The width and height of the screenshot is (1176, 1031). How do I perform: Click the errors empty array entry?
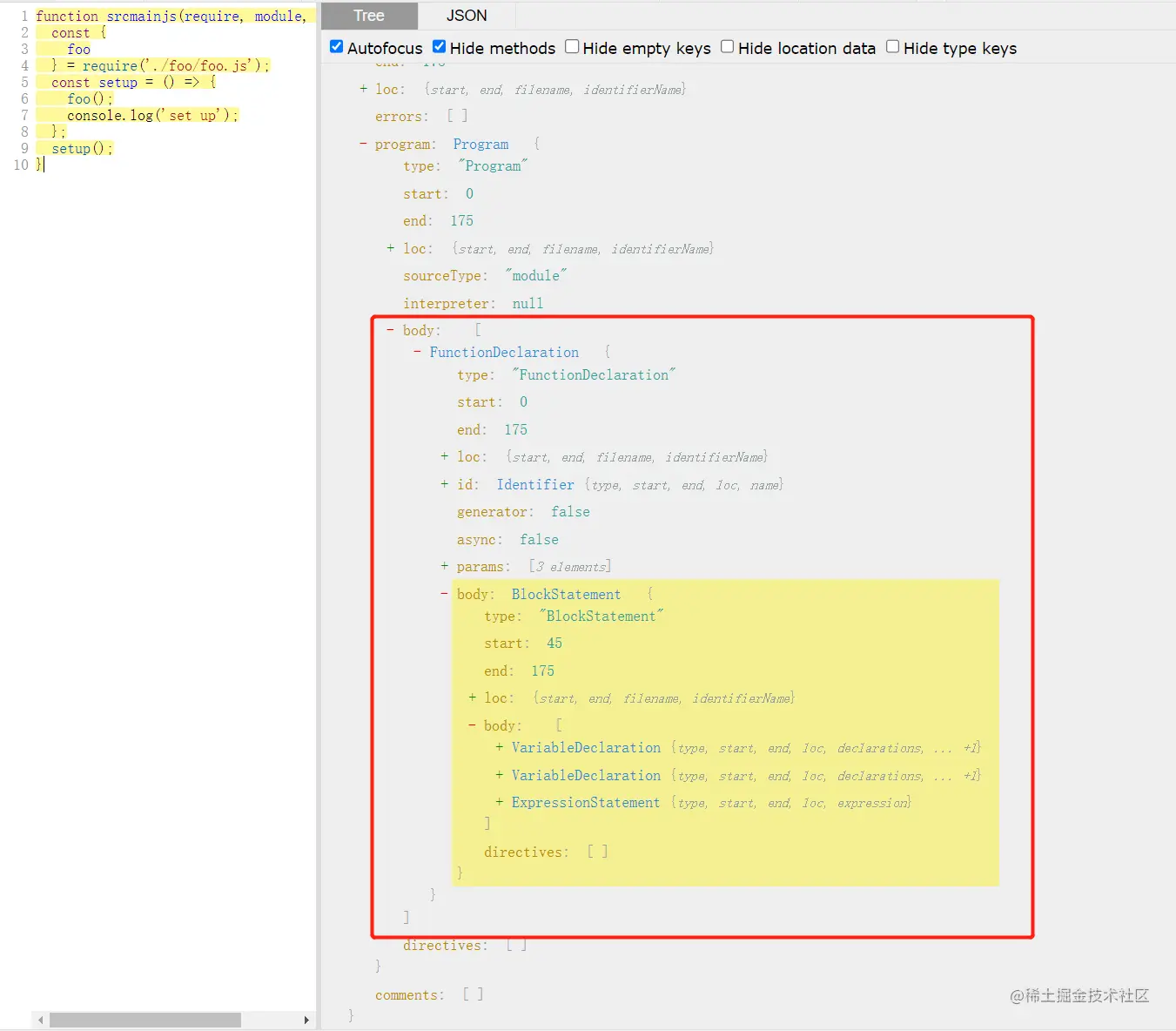pyautogui.click(x=422, y=116)
